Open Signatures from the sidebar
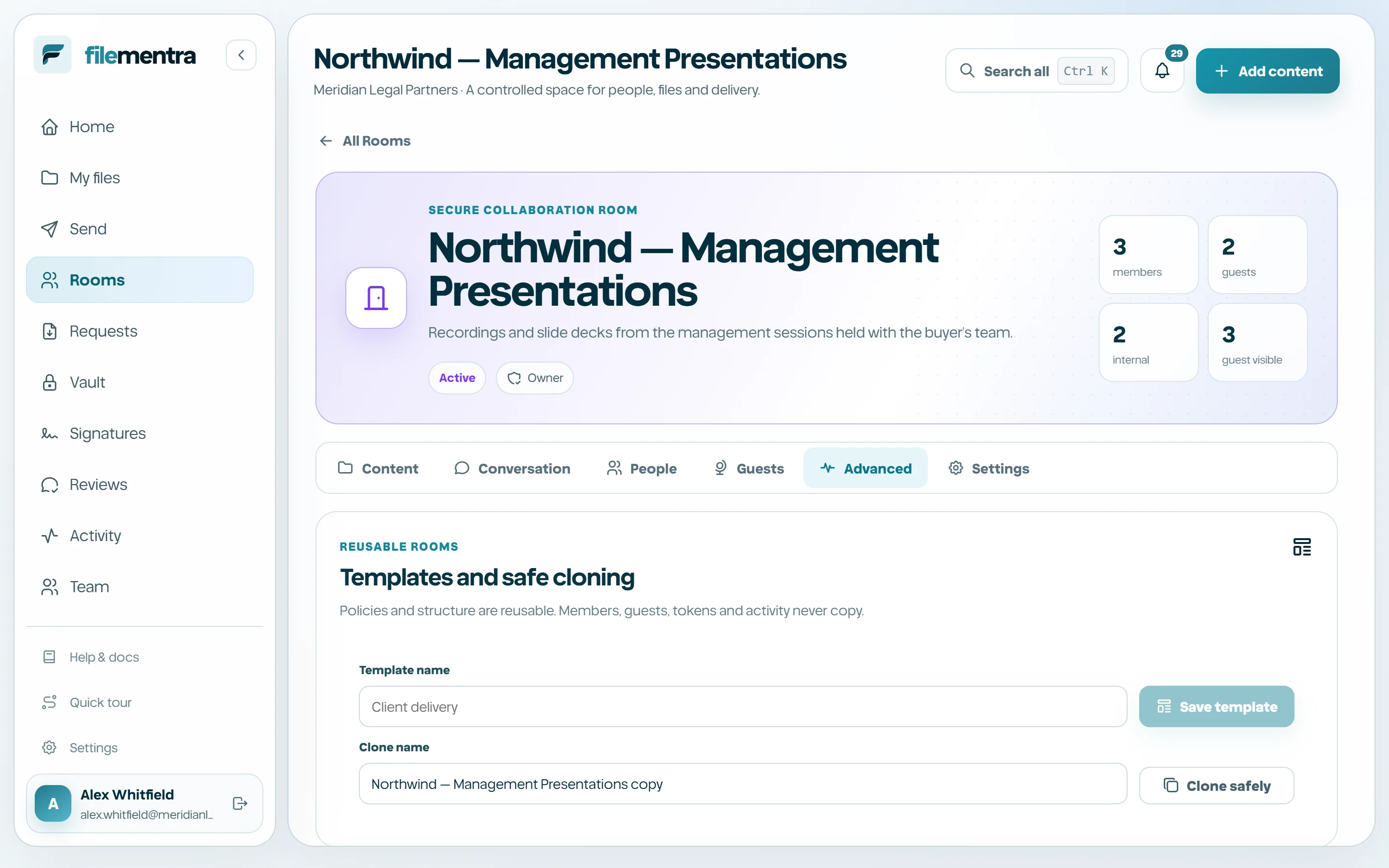Viewport: 1389px width, 868px height. [x=139, y=433]
